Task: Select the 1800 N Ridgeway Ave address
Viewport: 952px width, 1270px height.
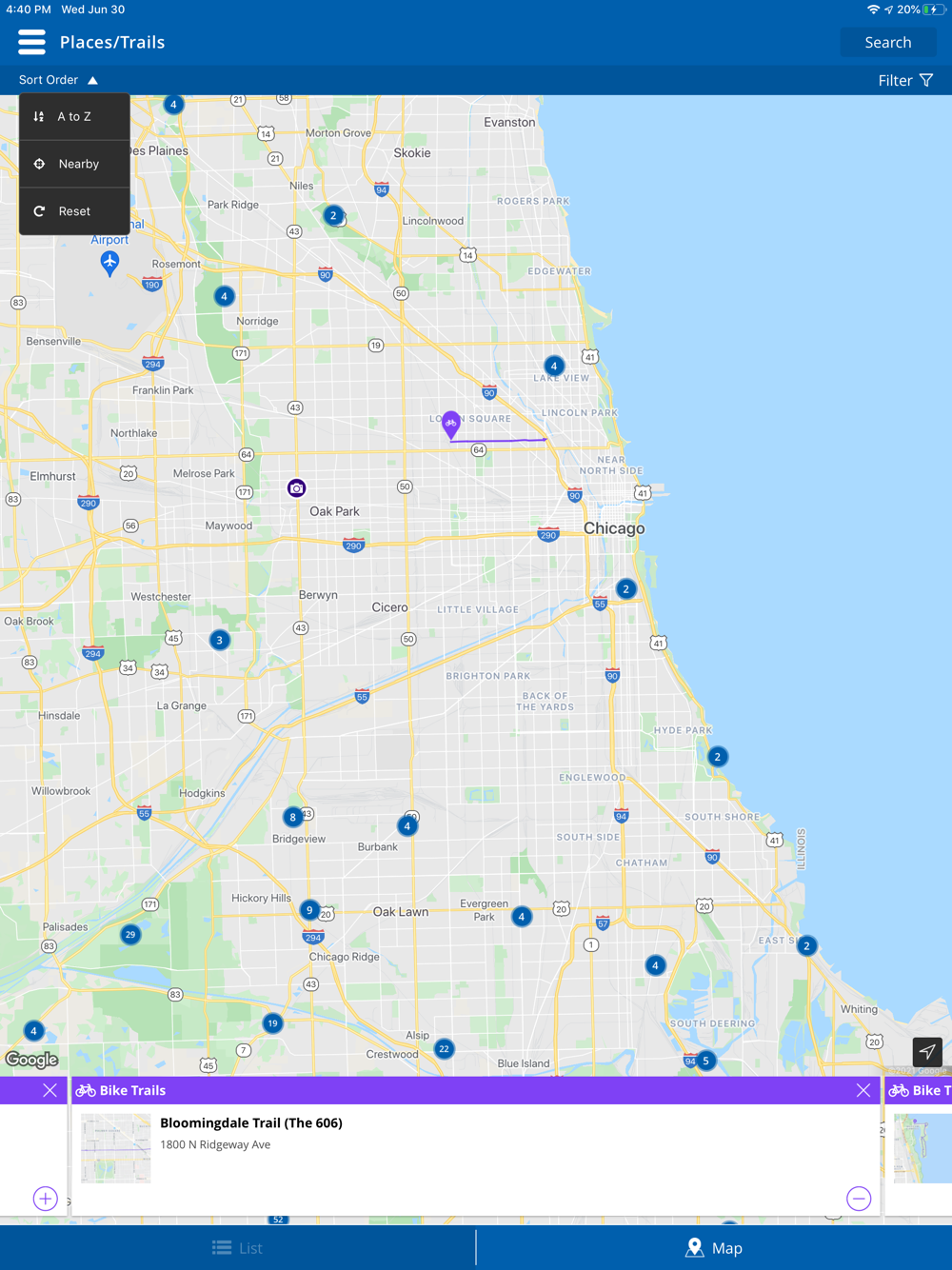Action: (x=215, y=1145)
